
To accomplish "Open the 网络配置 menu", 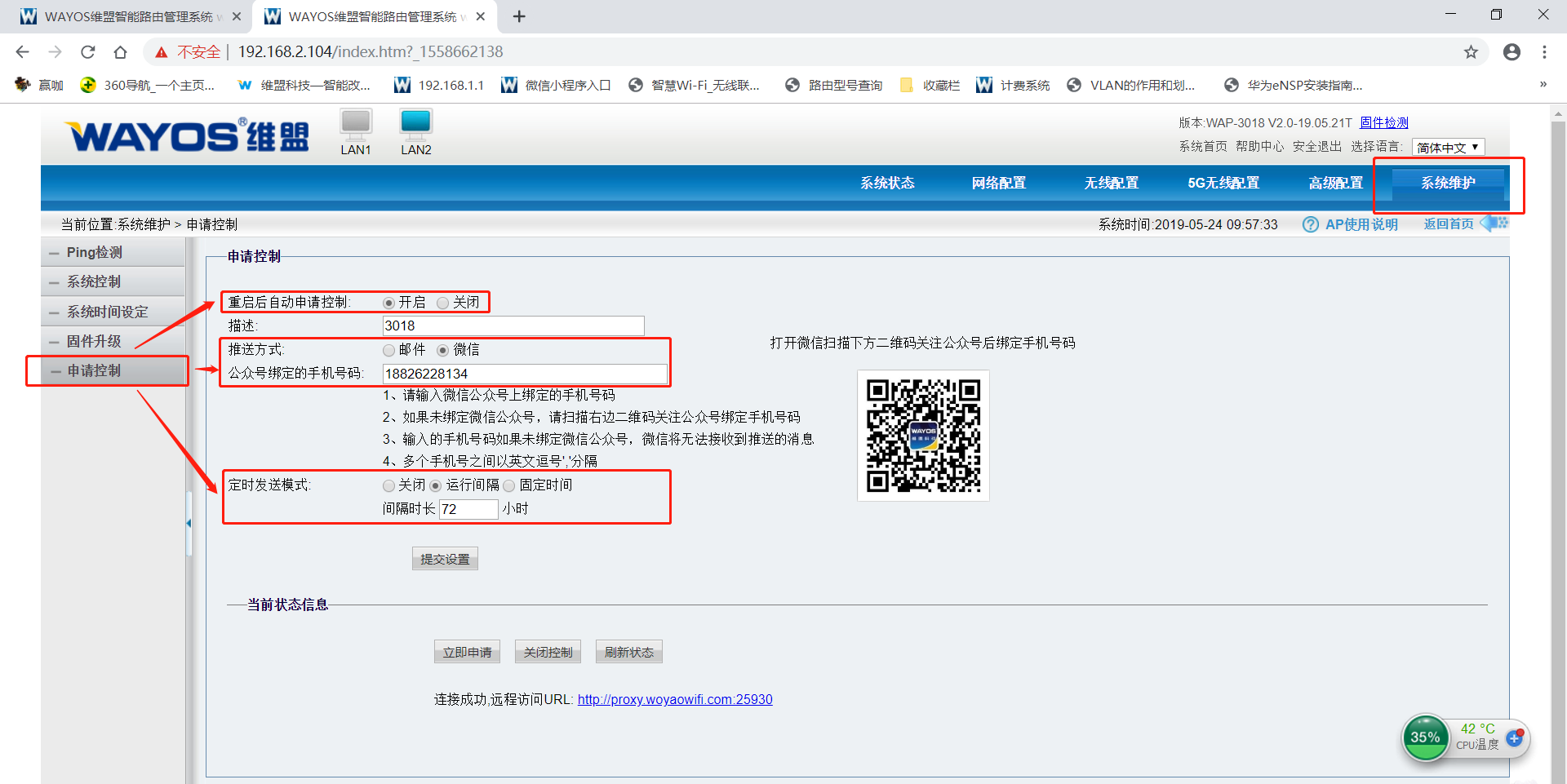I will (x=998, y=183).
